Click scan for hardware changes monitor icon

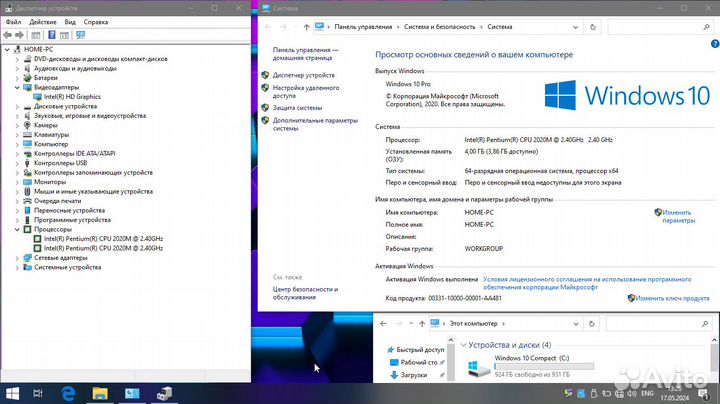[81, 35]
